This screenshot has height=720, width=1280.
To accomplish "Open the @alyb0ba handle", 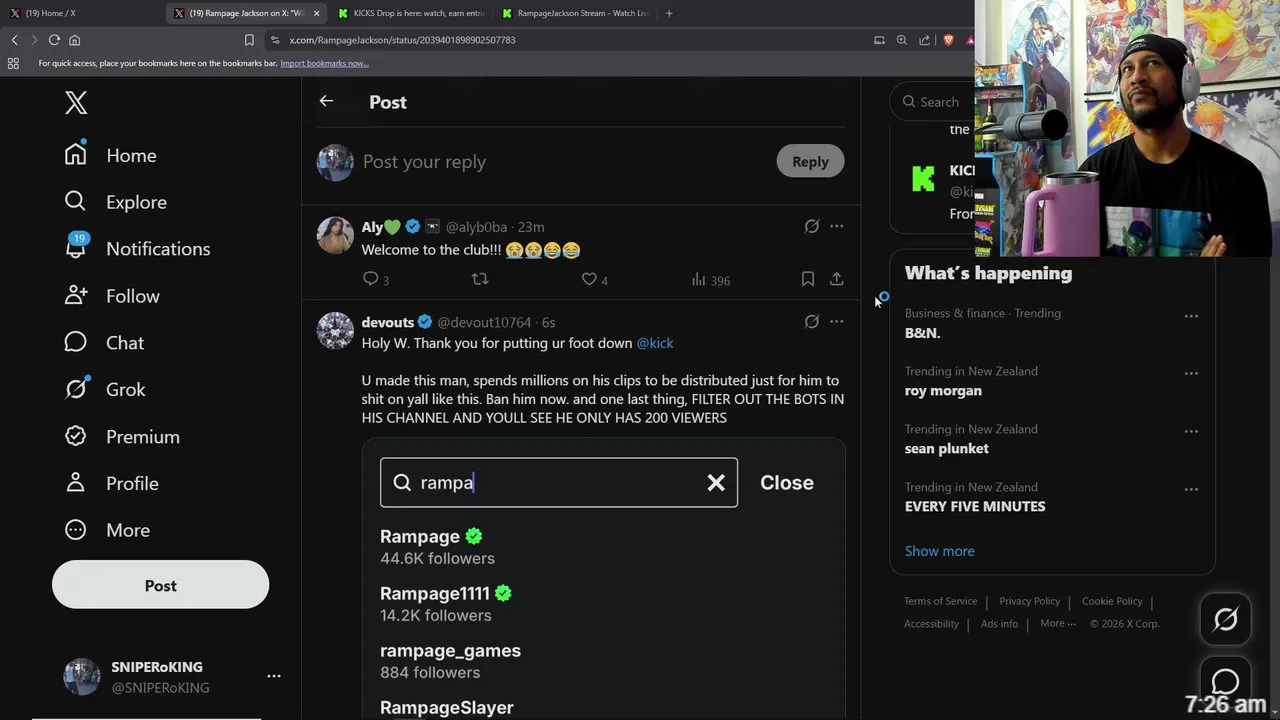I will click(x=476, y=227).
